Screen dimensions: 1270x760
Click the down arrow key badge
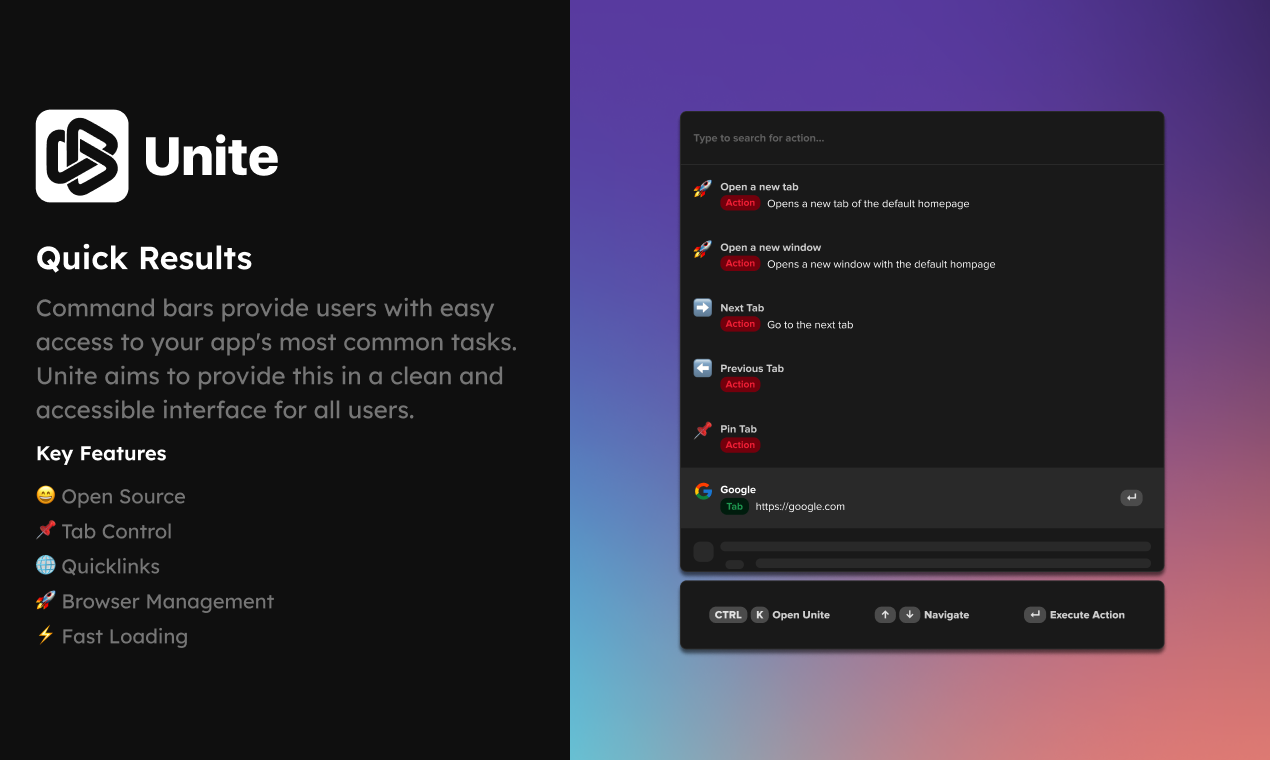(909, 615)
